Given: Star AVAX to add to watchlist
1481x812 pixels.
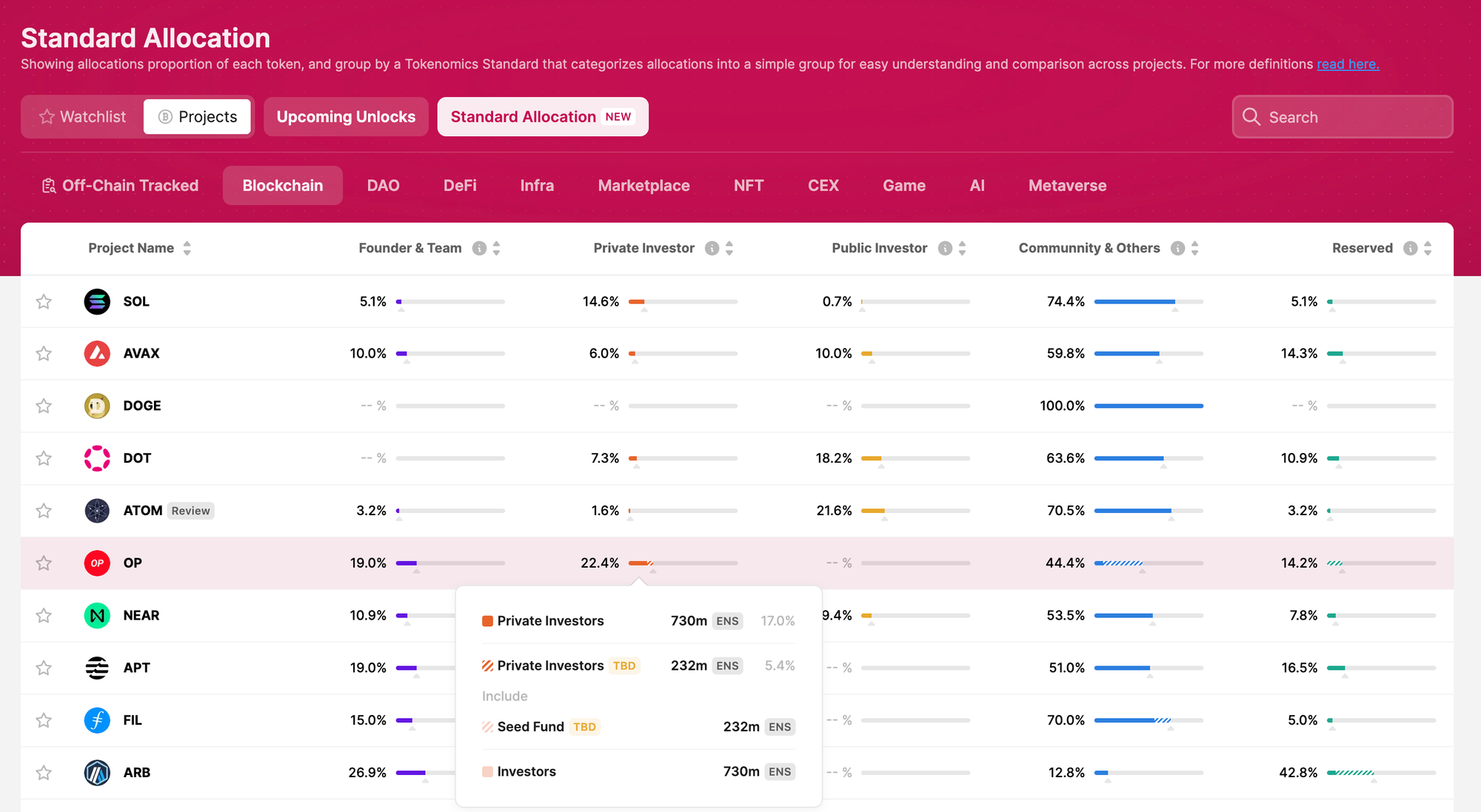Looking at the screenshot, I should coord(44,354).
